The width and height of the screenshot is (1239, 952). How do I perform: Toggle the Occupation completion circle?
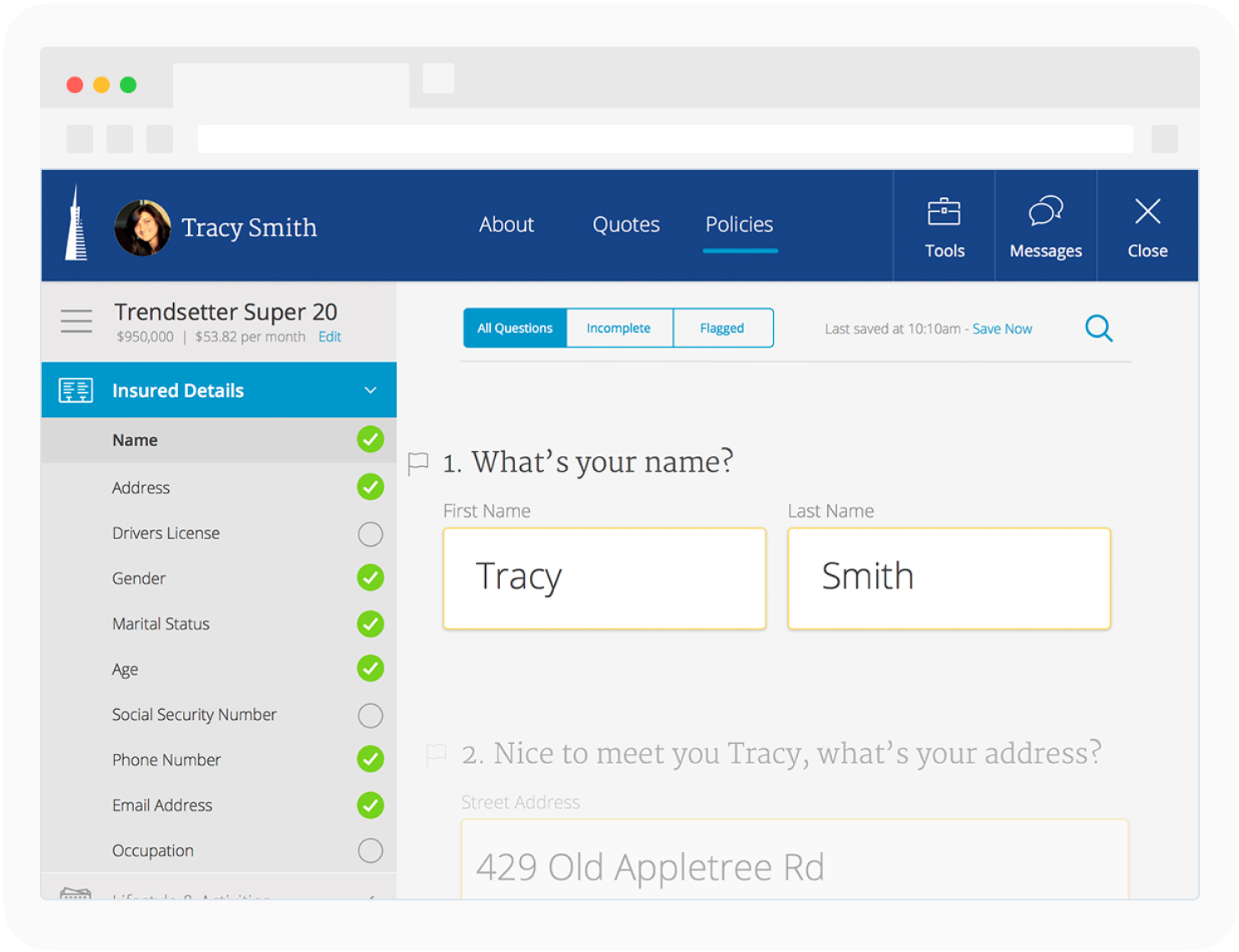click(x=370, y=850)
